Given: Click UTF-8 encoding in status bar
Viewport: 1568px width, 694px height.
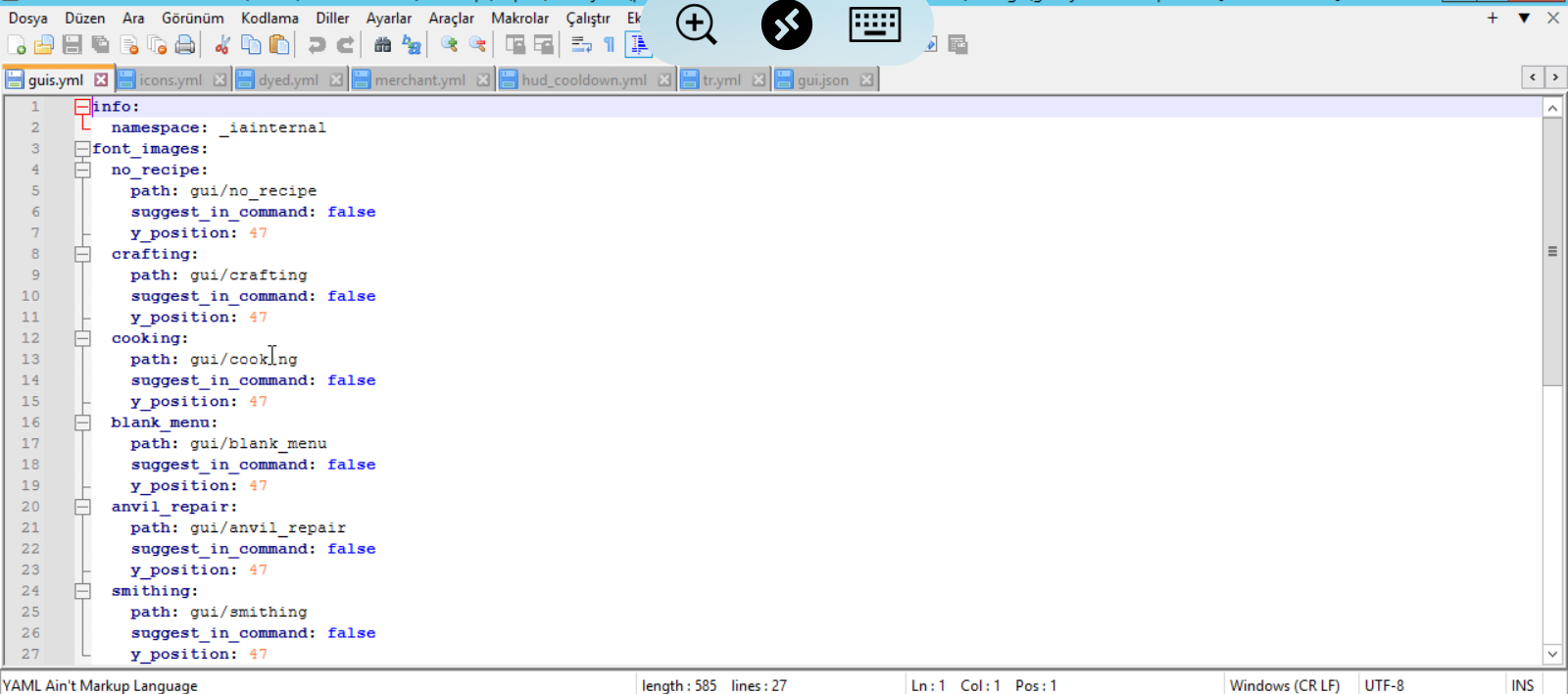Looking at the screenshot, I should pyautogui.click(x=1384, y=685).
